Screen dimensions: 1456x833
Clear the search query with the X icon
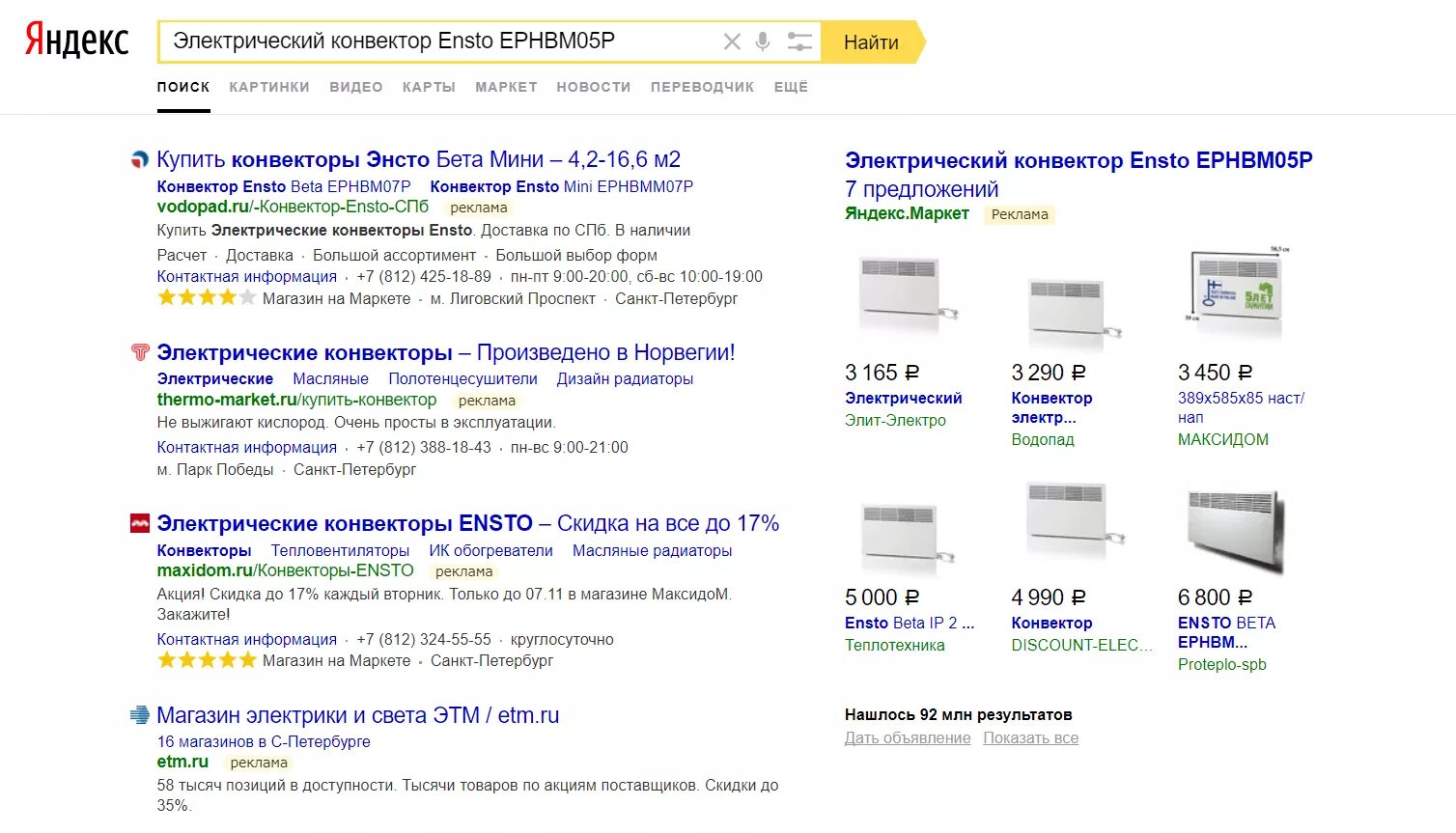pyautogui.click(x=732, y=42)
